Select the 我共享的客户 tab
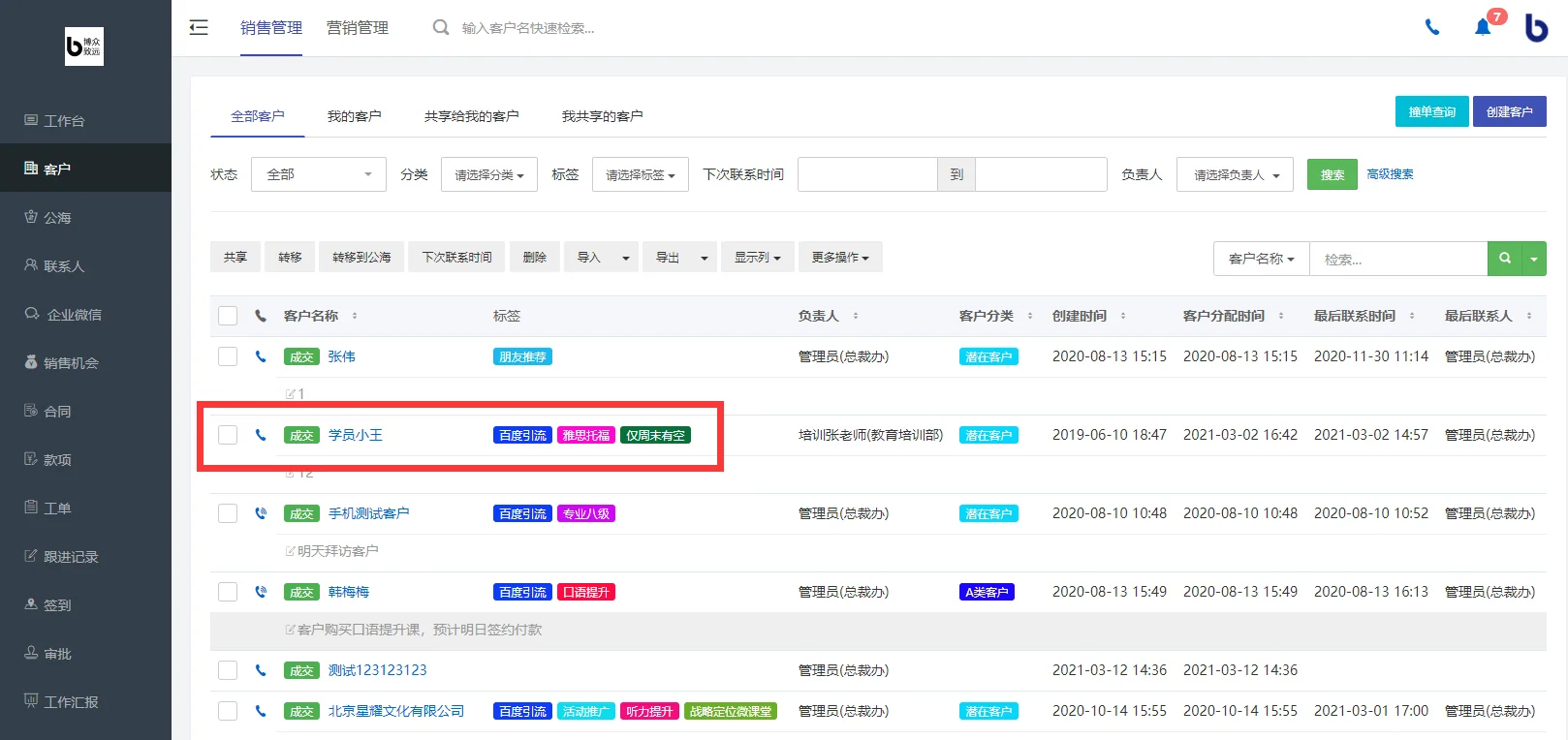This screenshot has height=740, width=1568. 602,116
